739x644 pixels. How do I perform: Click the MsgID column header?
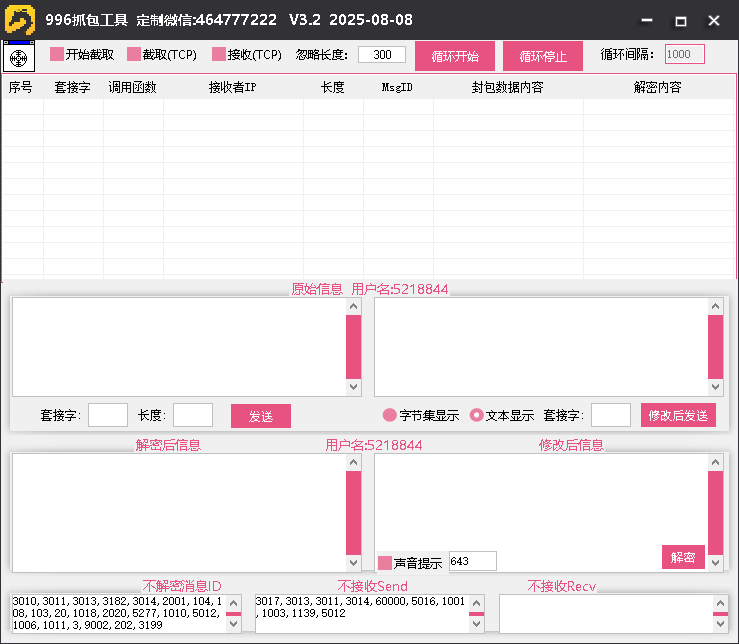coord(397,88)
